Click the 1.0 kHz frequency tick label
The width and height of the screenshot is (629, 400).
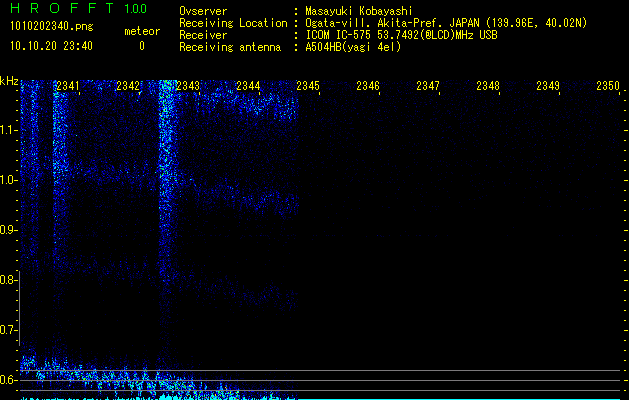(x=8, y=180)
